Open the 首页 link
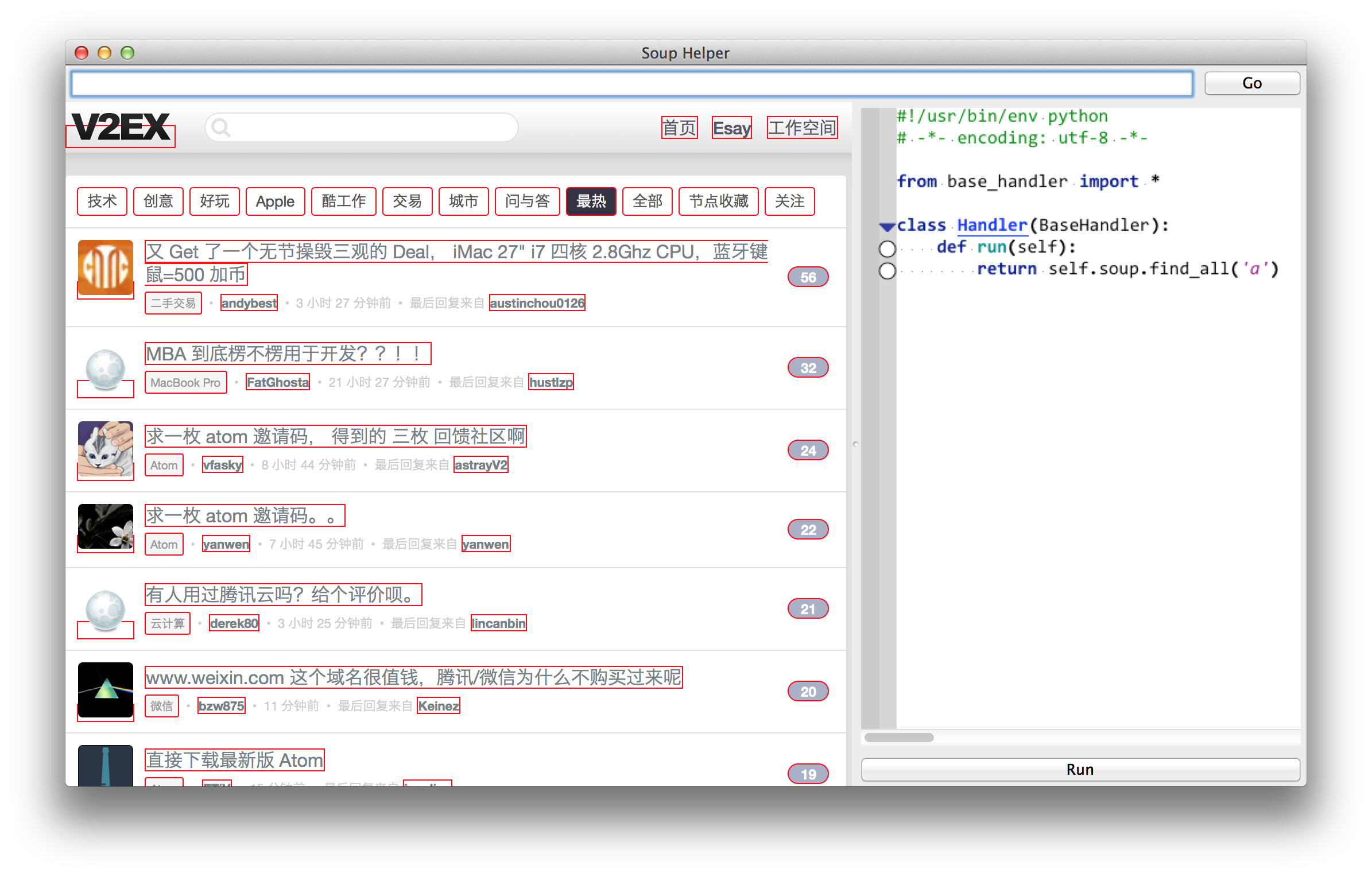The image size is (1372, 877). click(x=680, y=127)
